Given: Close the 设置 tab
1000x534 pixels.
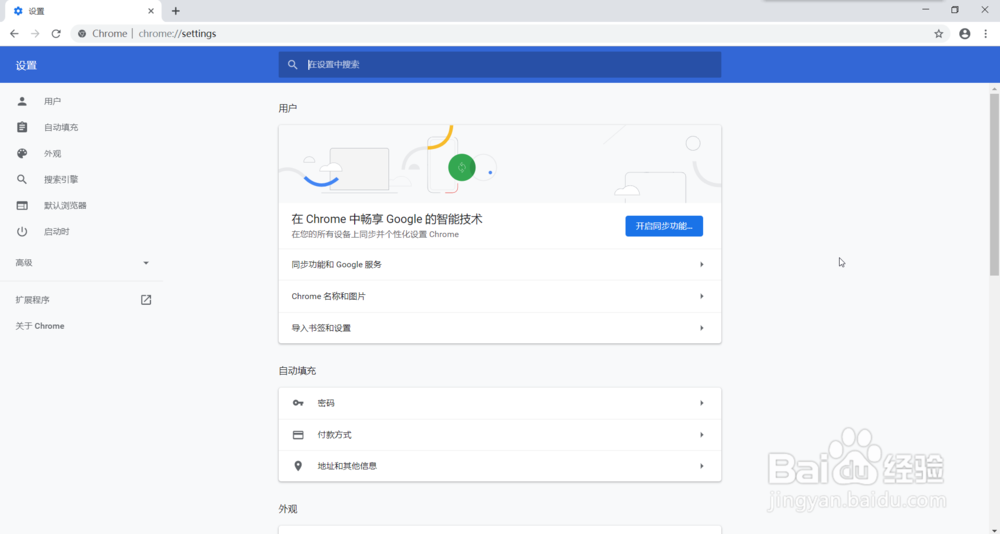Looking at the screenshot, I should click(151, 11).
